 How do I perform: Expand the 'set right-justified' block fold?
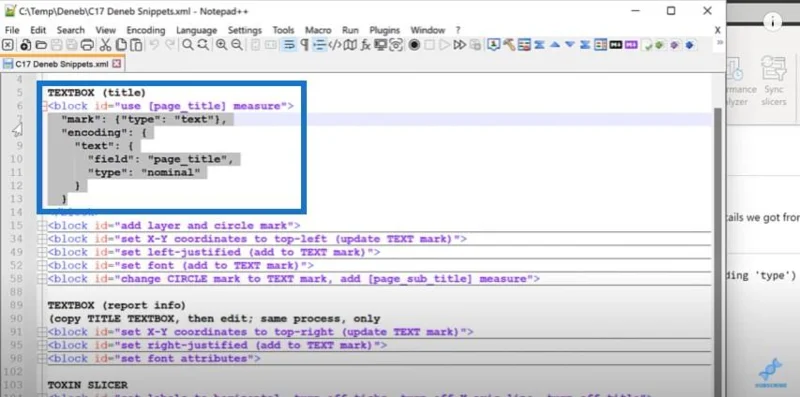click(43, 345)
